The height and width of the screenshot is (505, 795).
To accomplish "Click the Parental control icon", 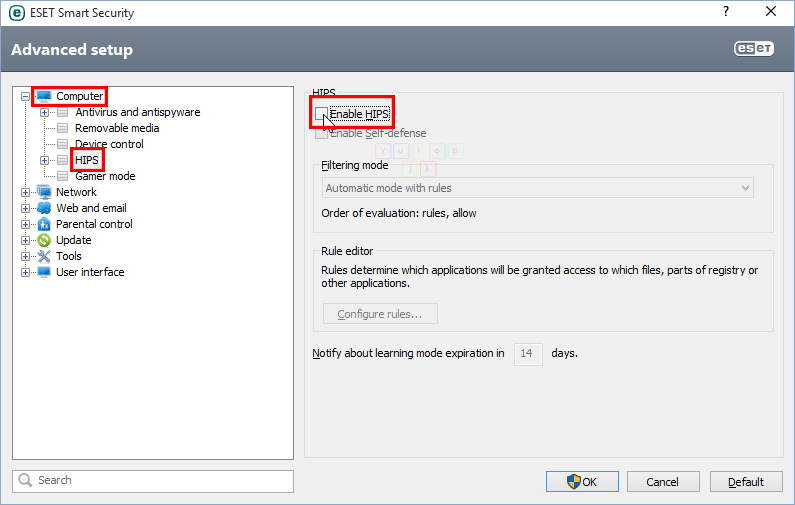I will click(x=44, y=224).
